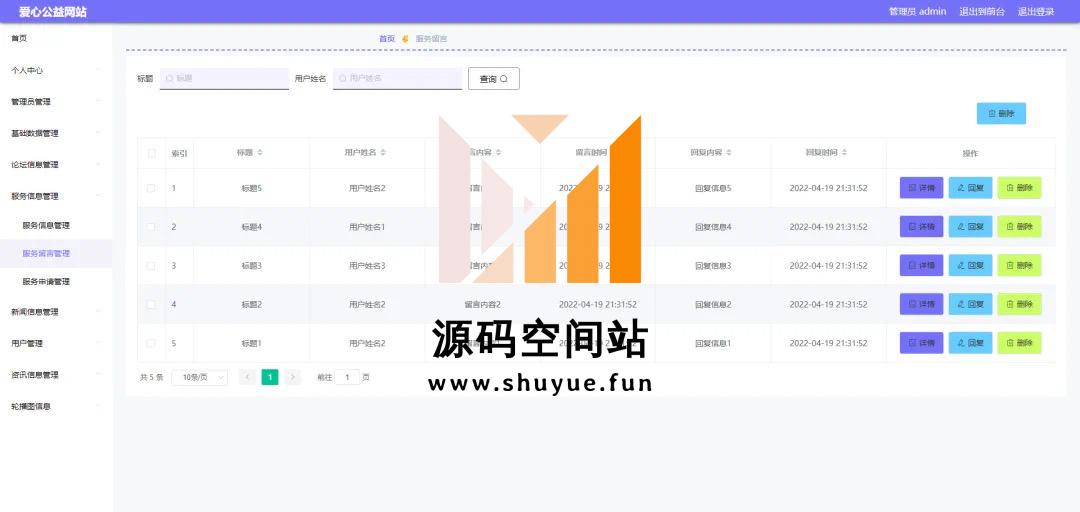Delete the row 标题2
The height and width of the screenshot is (512, 1080).
click(1019, 304)
